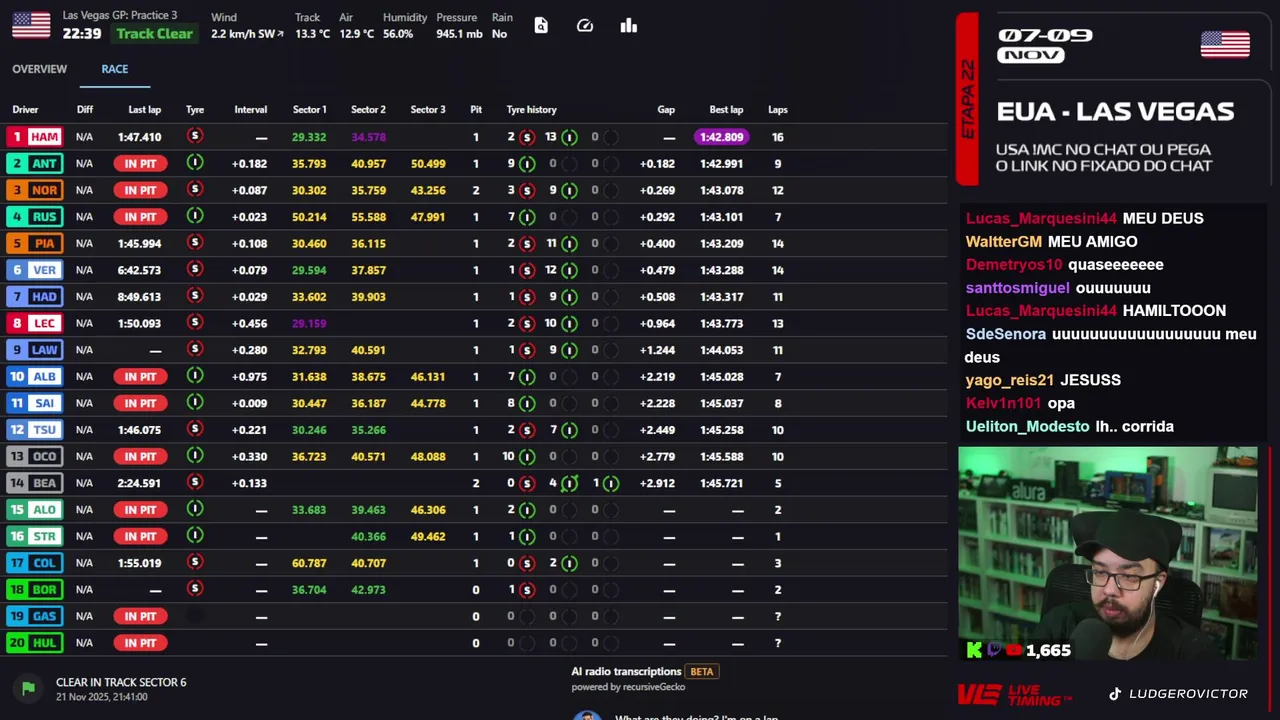Click HAD's best lap 1:43.317
This screenshot has height=720, width=1280.
click(721, 297)
